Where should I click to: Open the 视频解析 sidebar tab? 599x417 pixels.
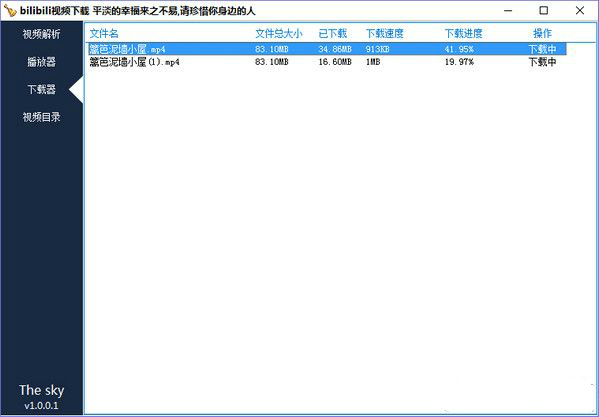(x=41, y=34)
